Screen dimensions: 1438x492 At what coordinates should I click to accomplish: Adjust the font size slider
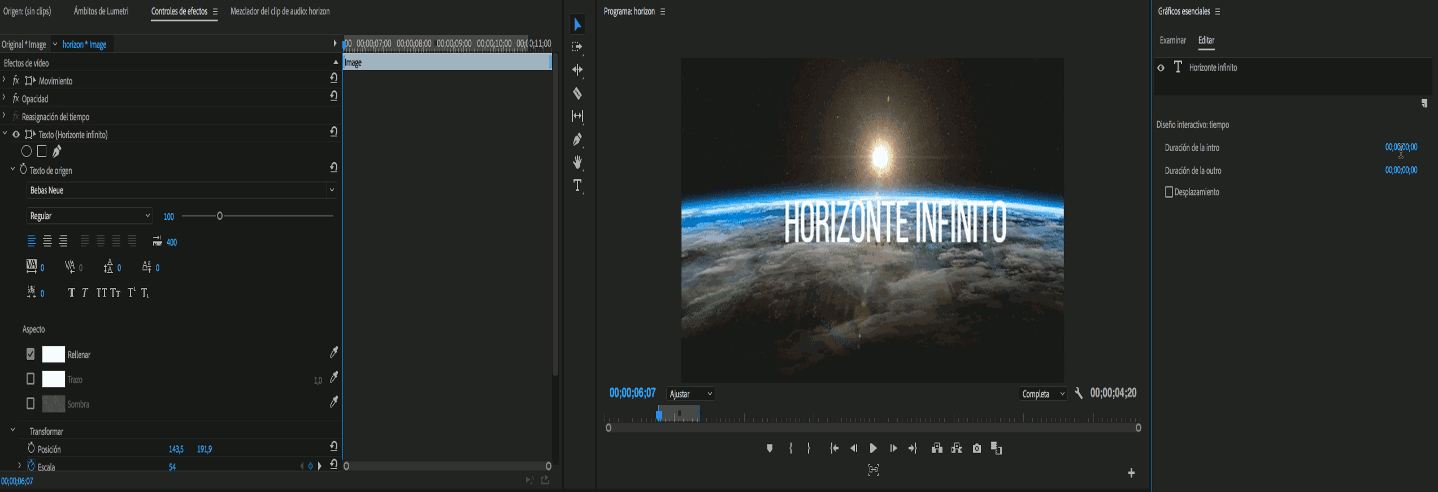click(220, 216)
